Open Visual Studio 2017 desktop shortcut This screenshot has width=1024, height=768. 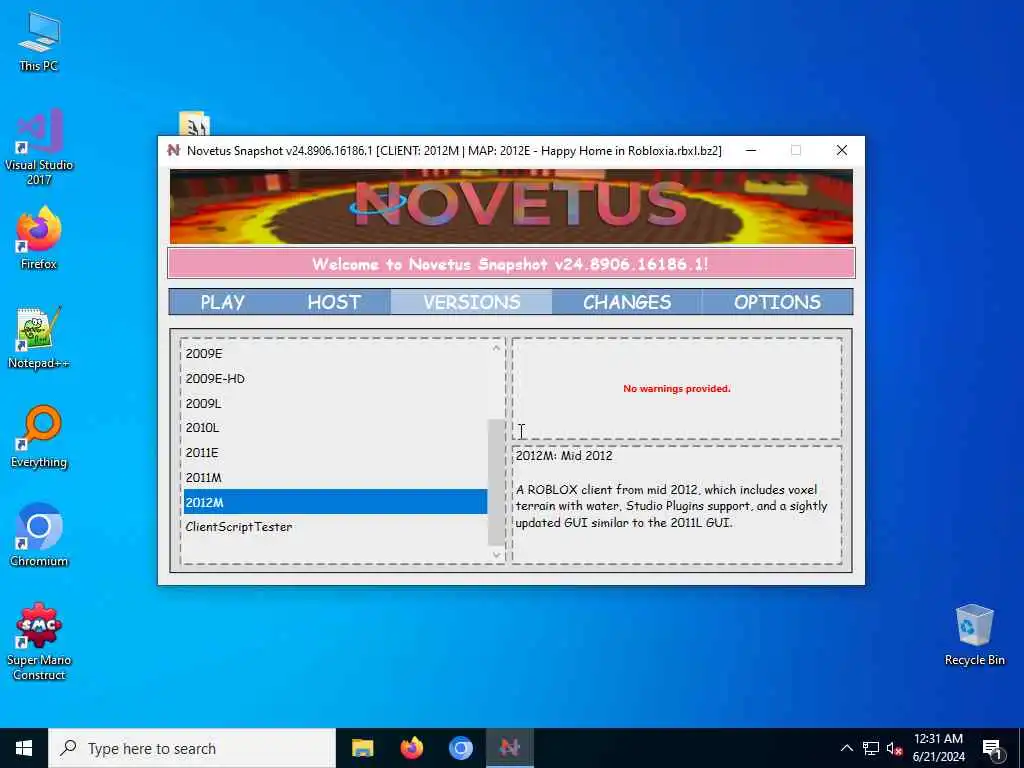click(x=39, y=146)
